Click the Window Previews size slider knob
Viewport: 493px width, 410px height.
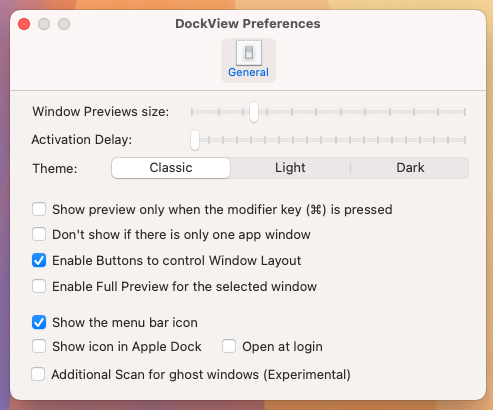pos(254,112)
